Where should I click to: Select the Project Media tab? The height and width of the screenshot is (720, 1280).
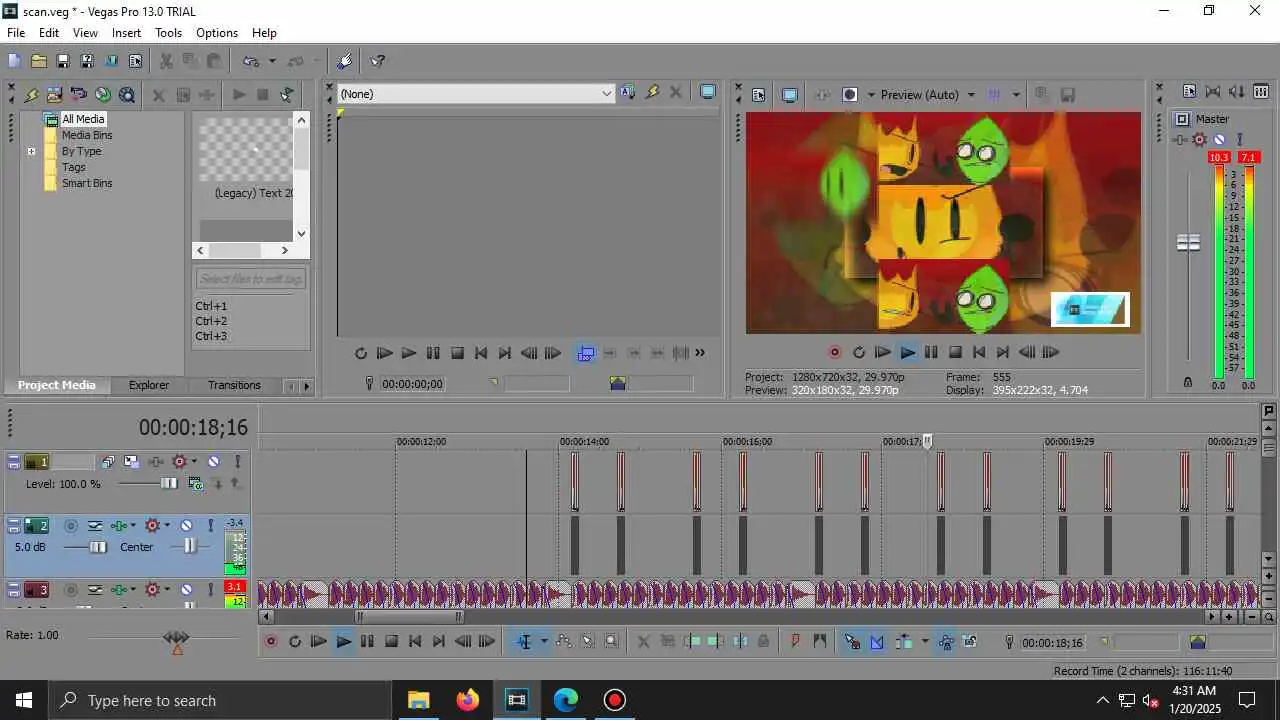coord(57,385)
